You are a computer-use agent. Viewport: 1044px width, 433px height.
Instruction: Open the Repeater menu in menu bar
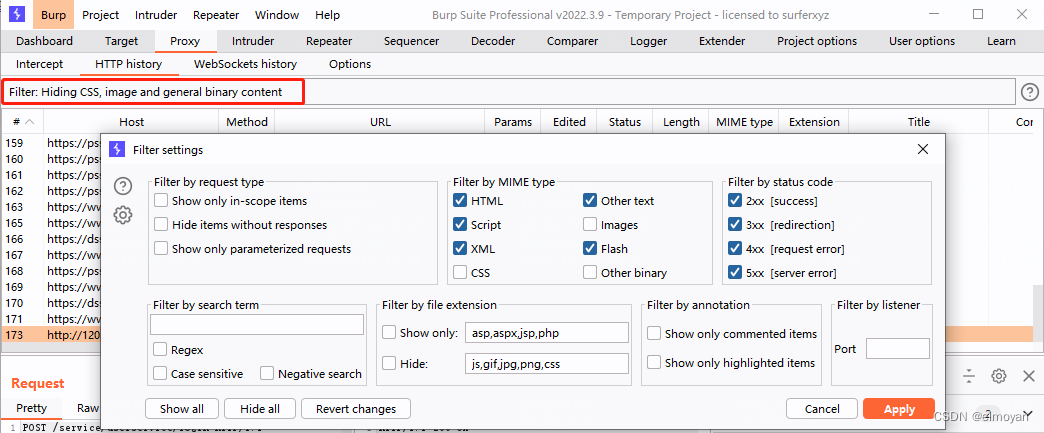coord(216,15)
